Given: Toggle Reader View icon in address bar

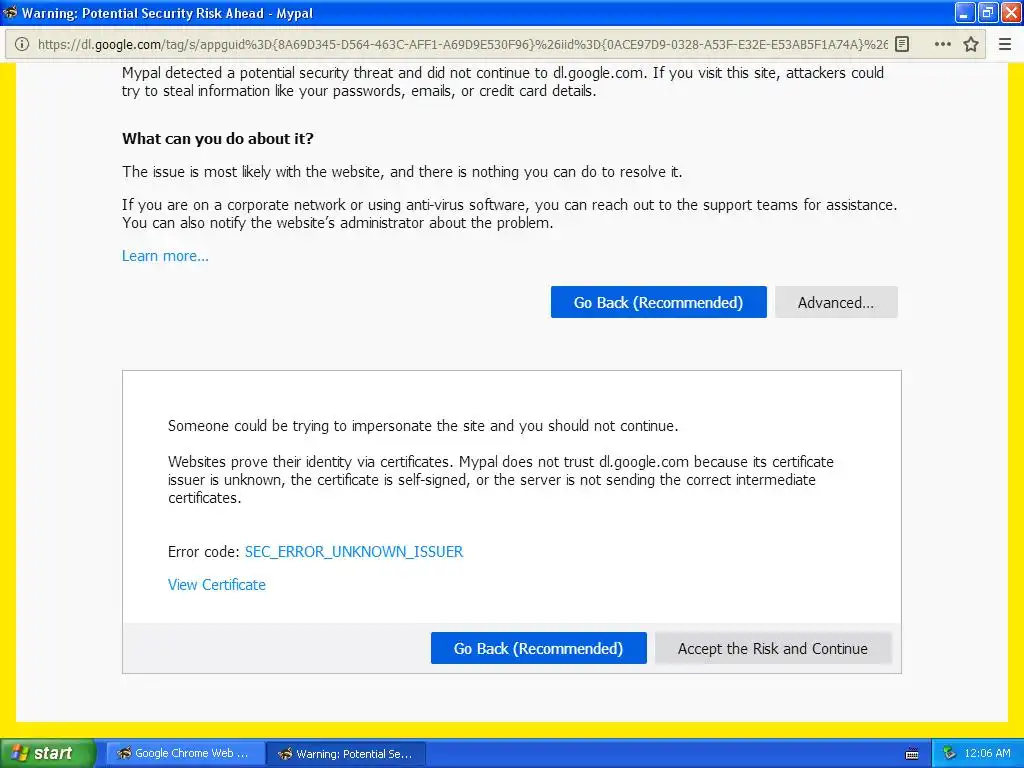Looking at the screenshot, I should 902,44.
